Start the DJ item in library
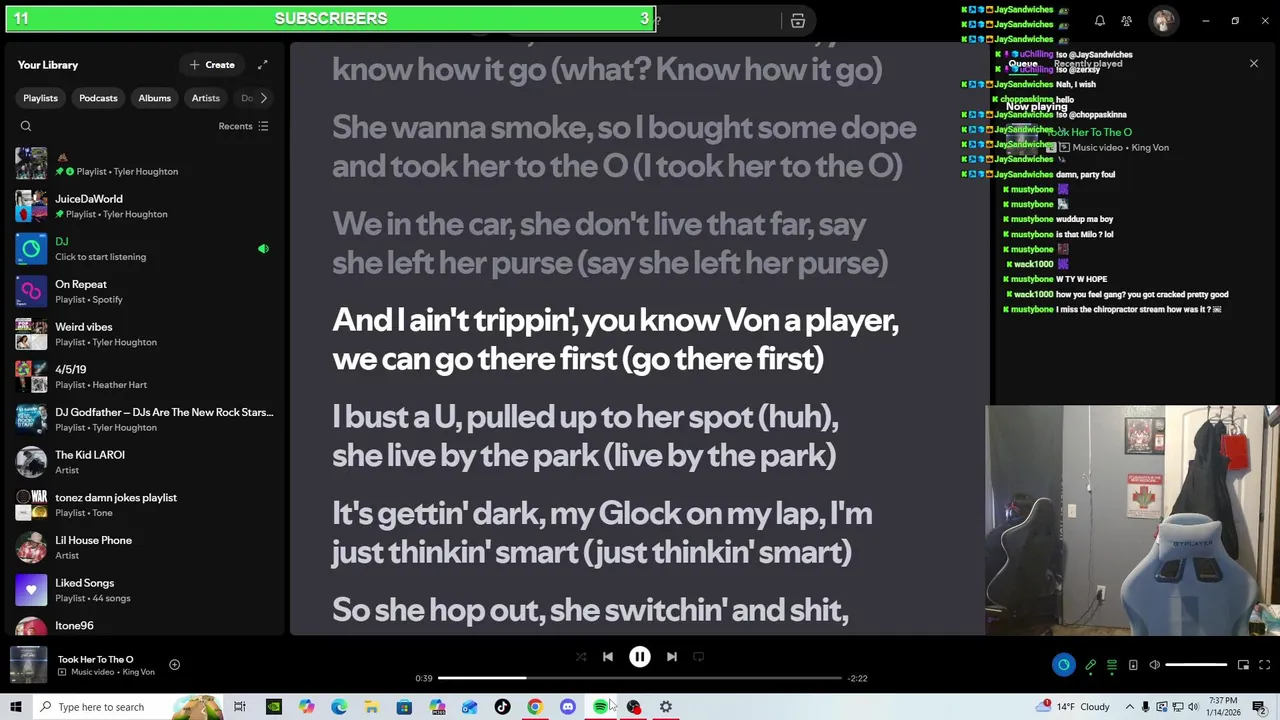The image size is (1280, 720). pos(146,249)
